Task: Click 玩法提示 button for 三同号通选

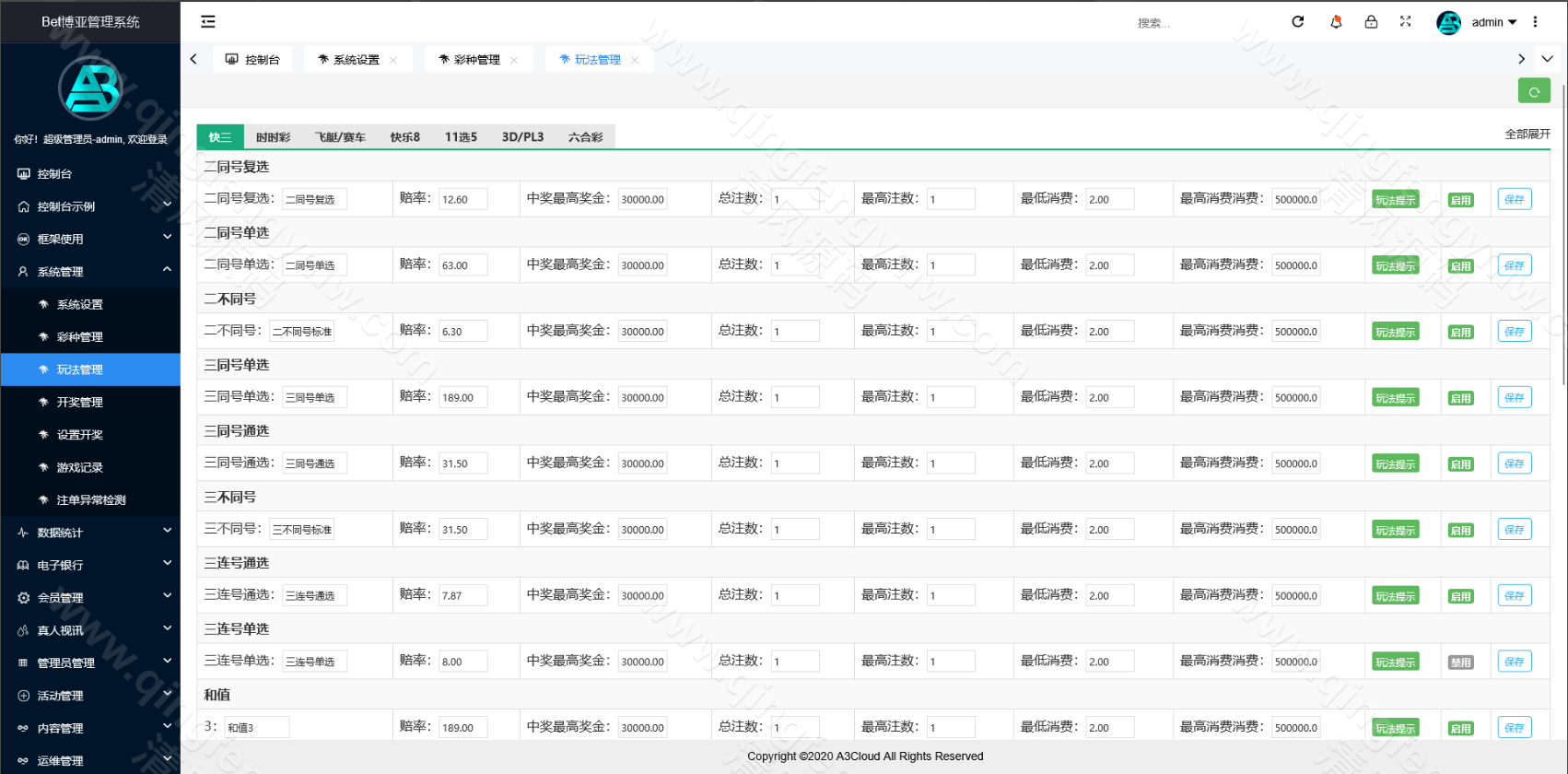Action: tap(1395, 464)
